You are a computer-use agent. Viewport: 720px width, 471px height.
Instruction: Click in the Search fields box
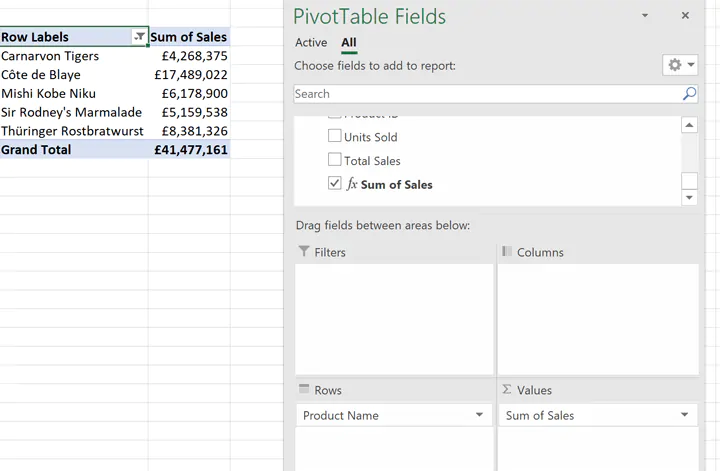click(x=495, y=94)
